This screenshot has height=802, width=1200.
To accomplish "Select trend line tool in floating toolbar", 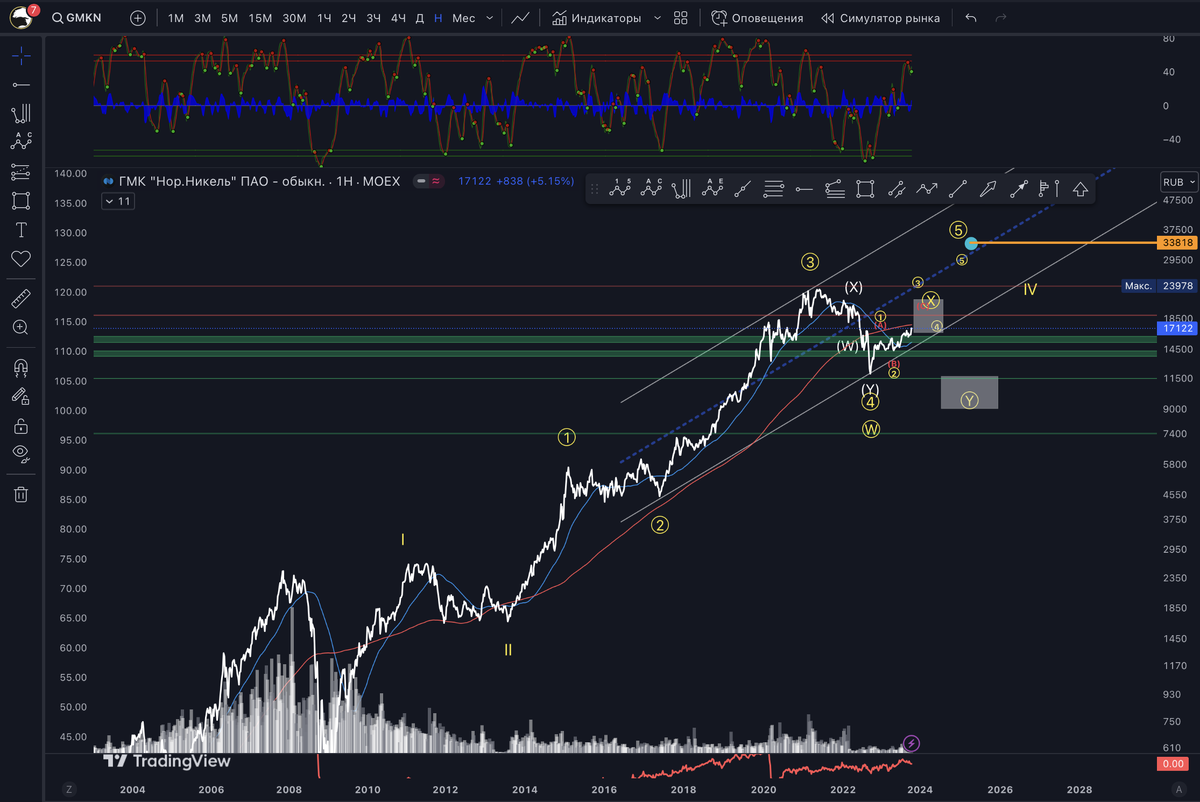I will click(957, 187).
